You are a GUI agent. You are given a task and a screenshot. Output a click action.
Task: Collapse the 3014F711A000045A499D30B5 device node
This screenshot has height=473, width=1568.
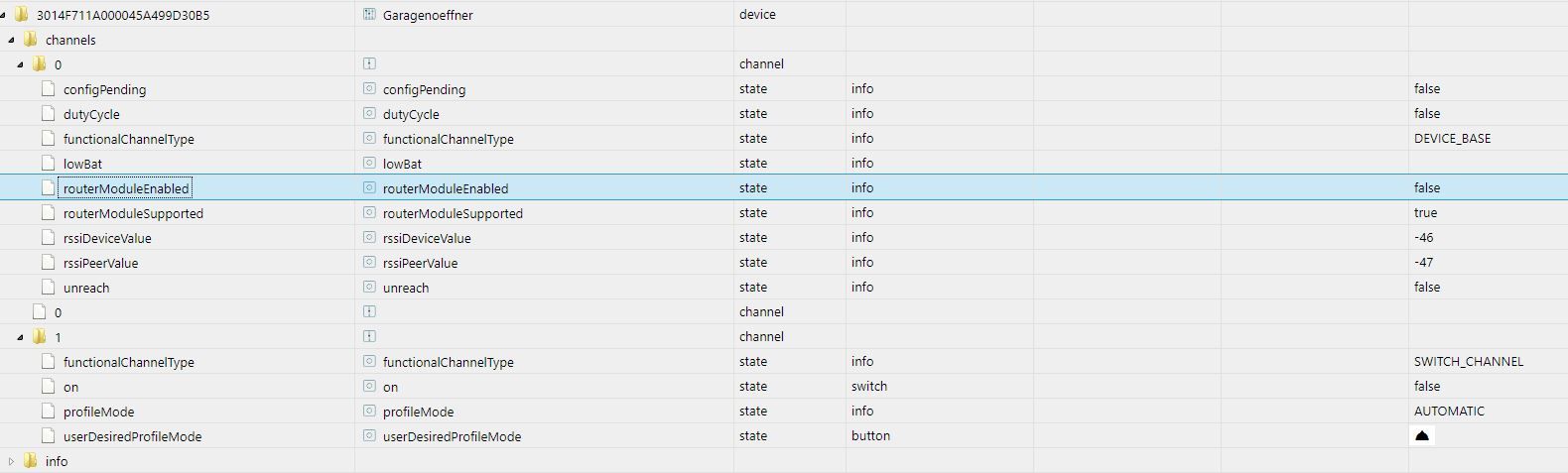[x=5, y=15]
